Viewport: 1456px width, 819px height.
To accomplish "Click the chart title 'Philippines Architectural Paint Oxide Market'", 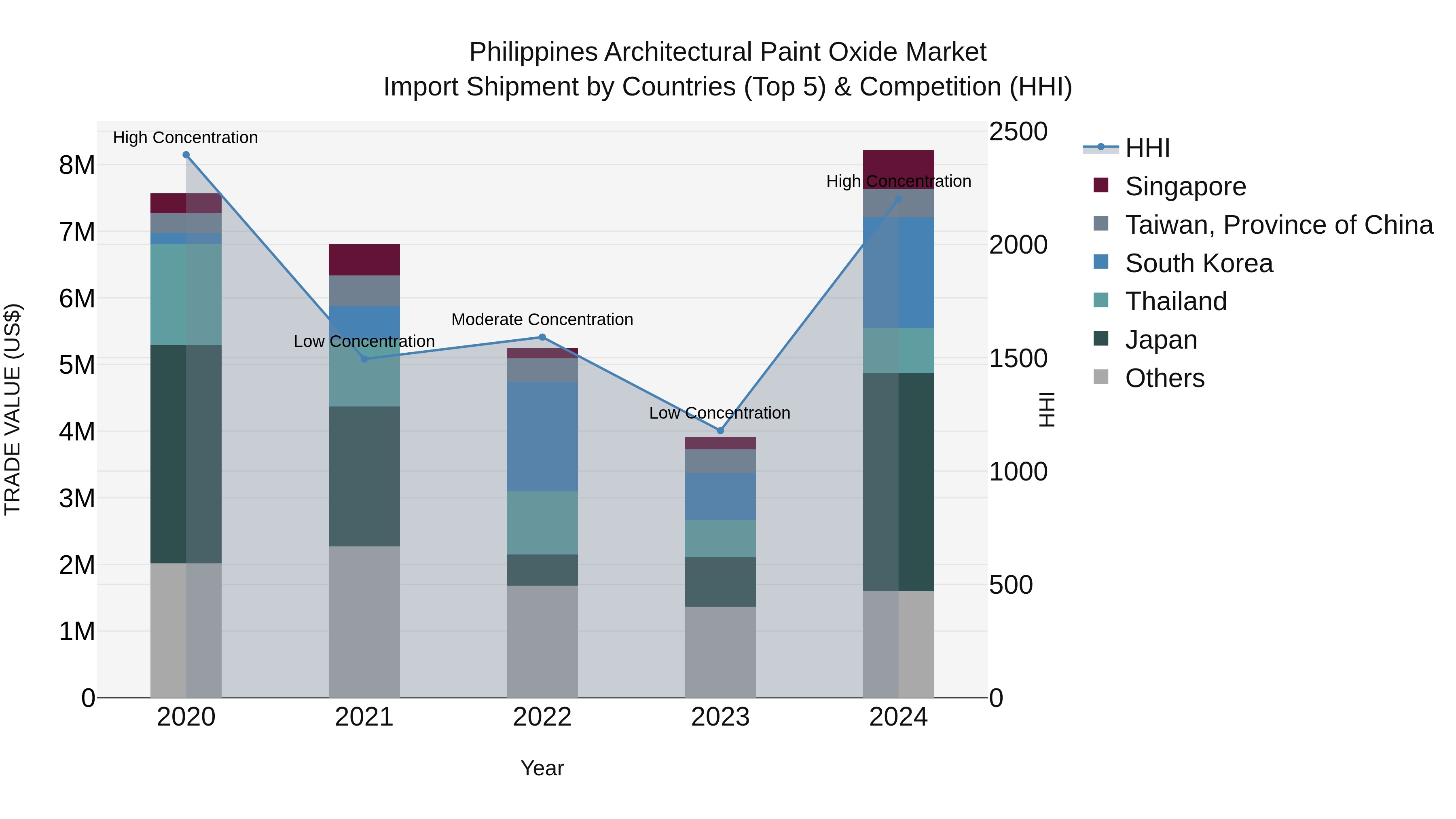I will [728, 52].
